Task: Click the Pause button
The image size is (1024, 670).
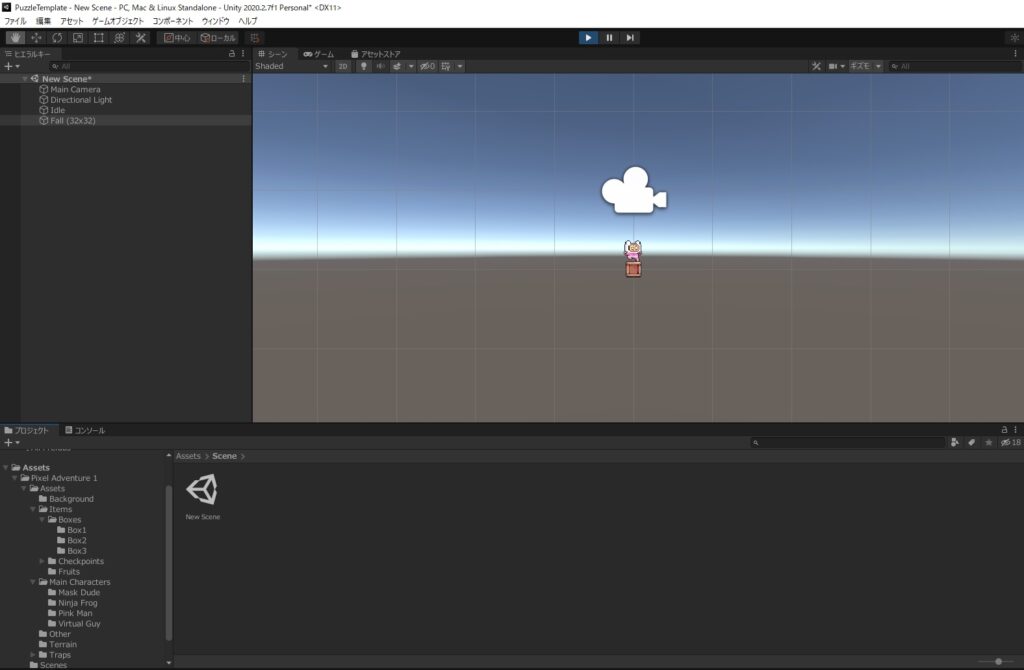Action: click(x=609, y=38)
